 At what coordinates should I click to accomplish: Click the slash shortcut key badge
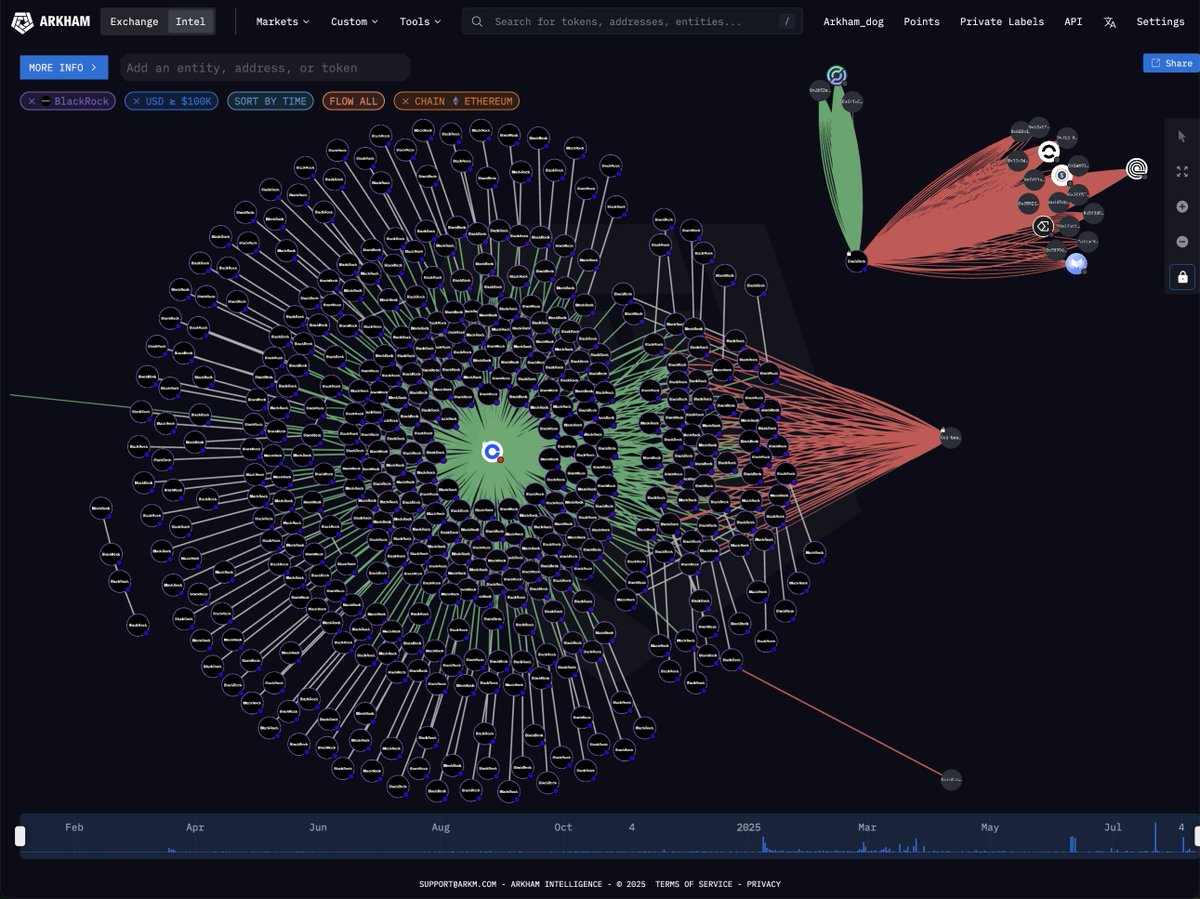[x=787, y=21]
